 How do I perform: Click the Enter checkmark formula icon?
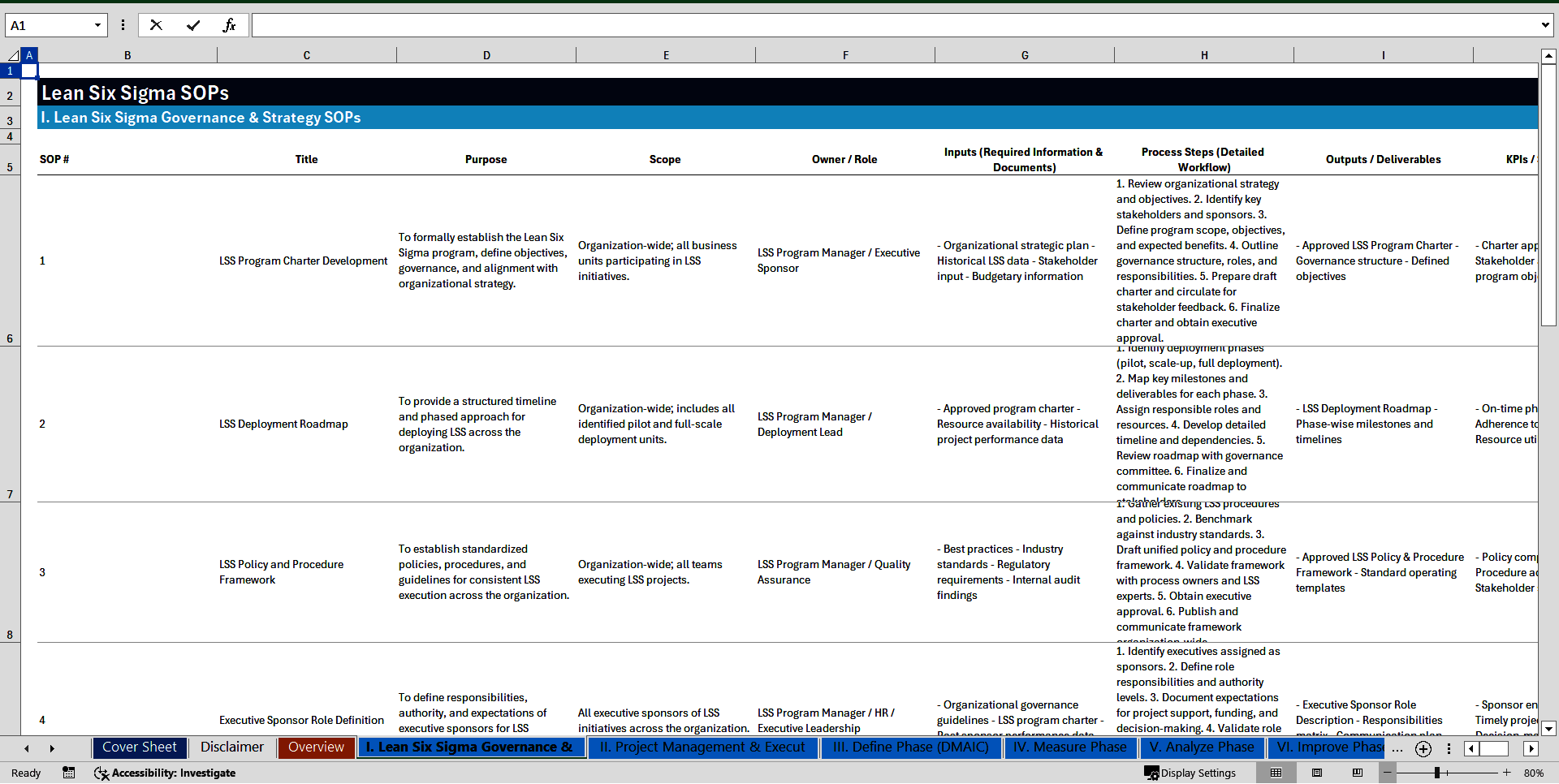[x=193, y=25]
